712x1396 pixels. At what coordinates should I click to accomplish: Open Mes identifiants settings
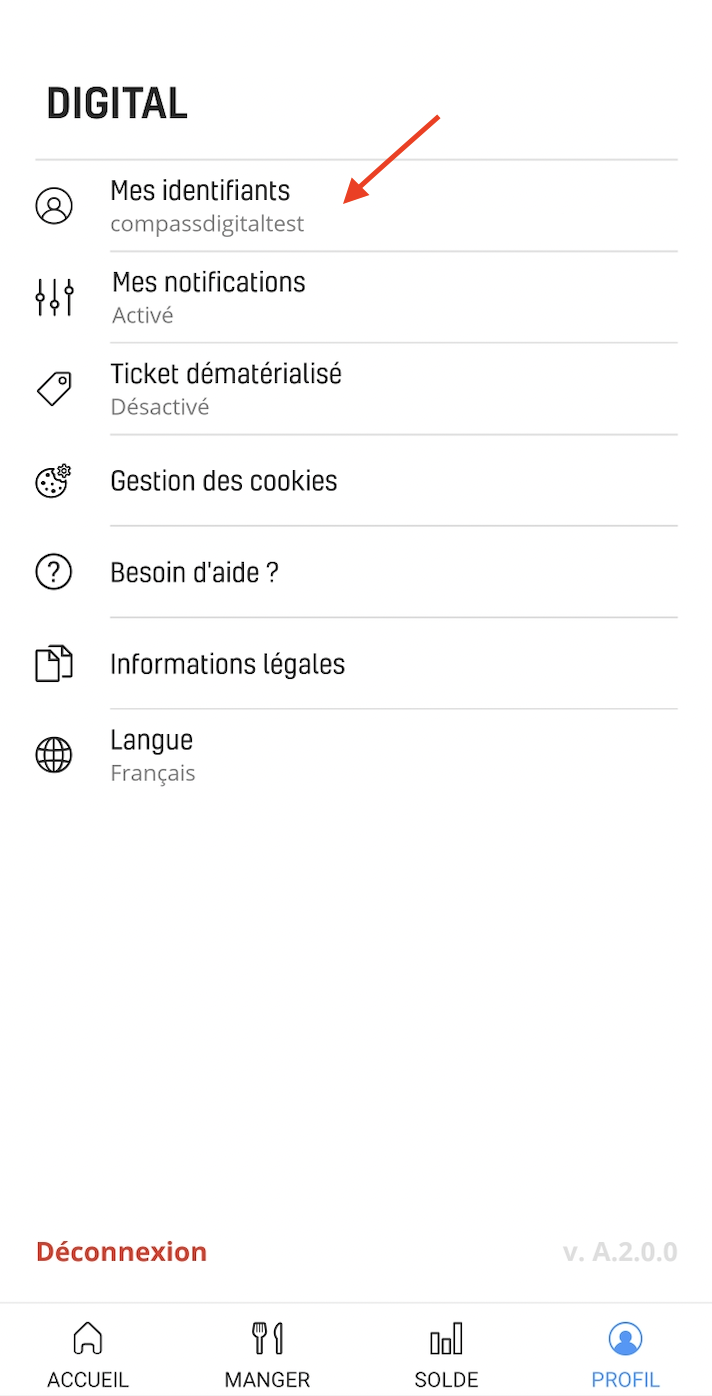coord(356,206)
